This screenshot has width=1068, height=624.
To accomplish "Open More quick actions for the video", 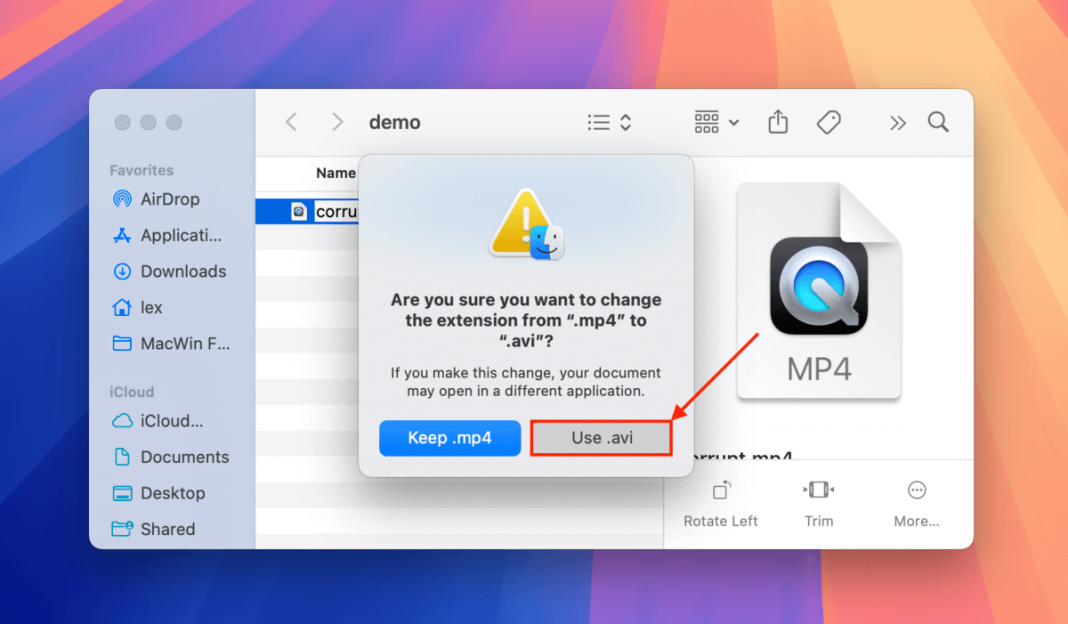I will click(916, 490).
